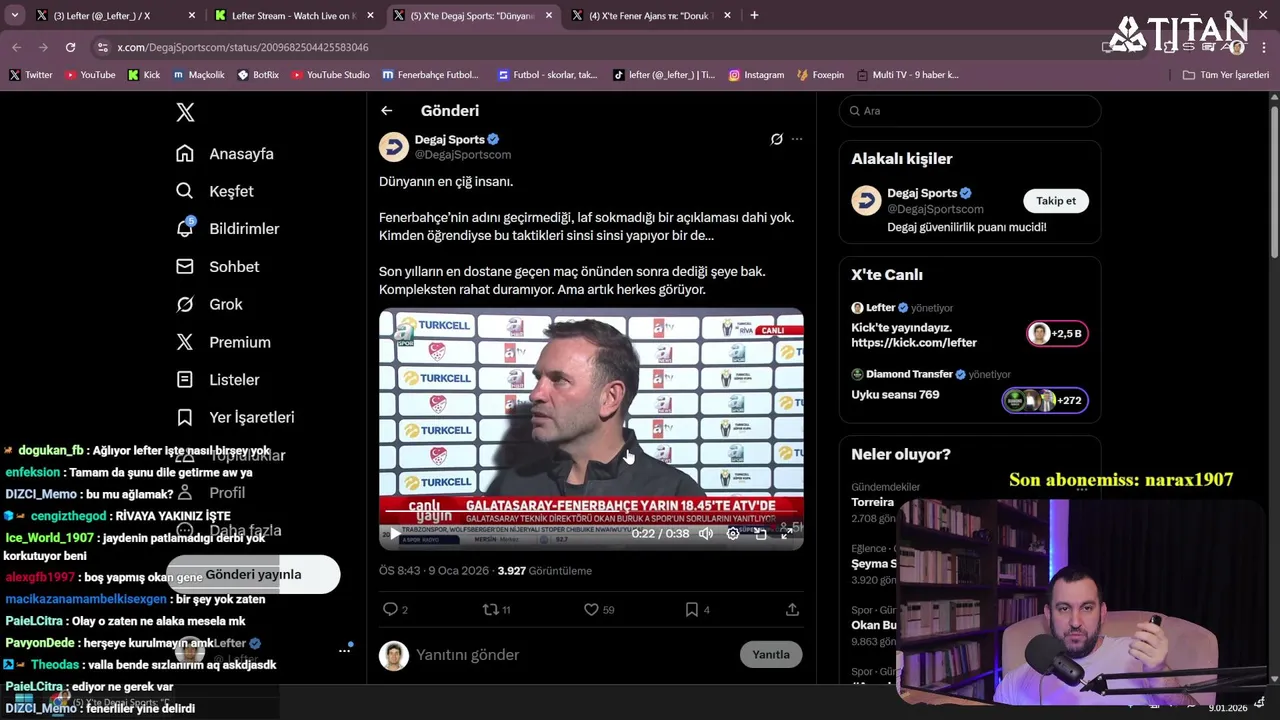This screenshot has height=720, width=1280.
Task: Open Kick bookmark
Action: 144,75
